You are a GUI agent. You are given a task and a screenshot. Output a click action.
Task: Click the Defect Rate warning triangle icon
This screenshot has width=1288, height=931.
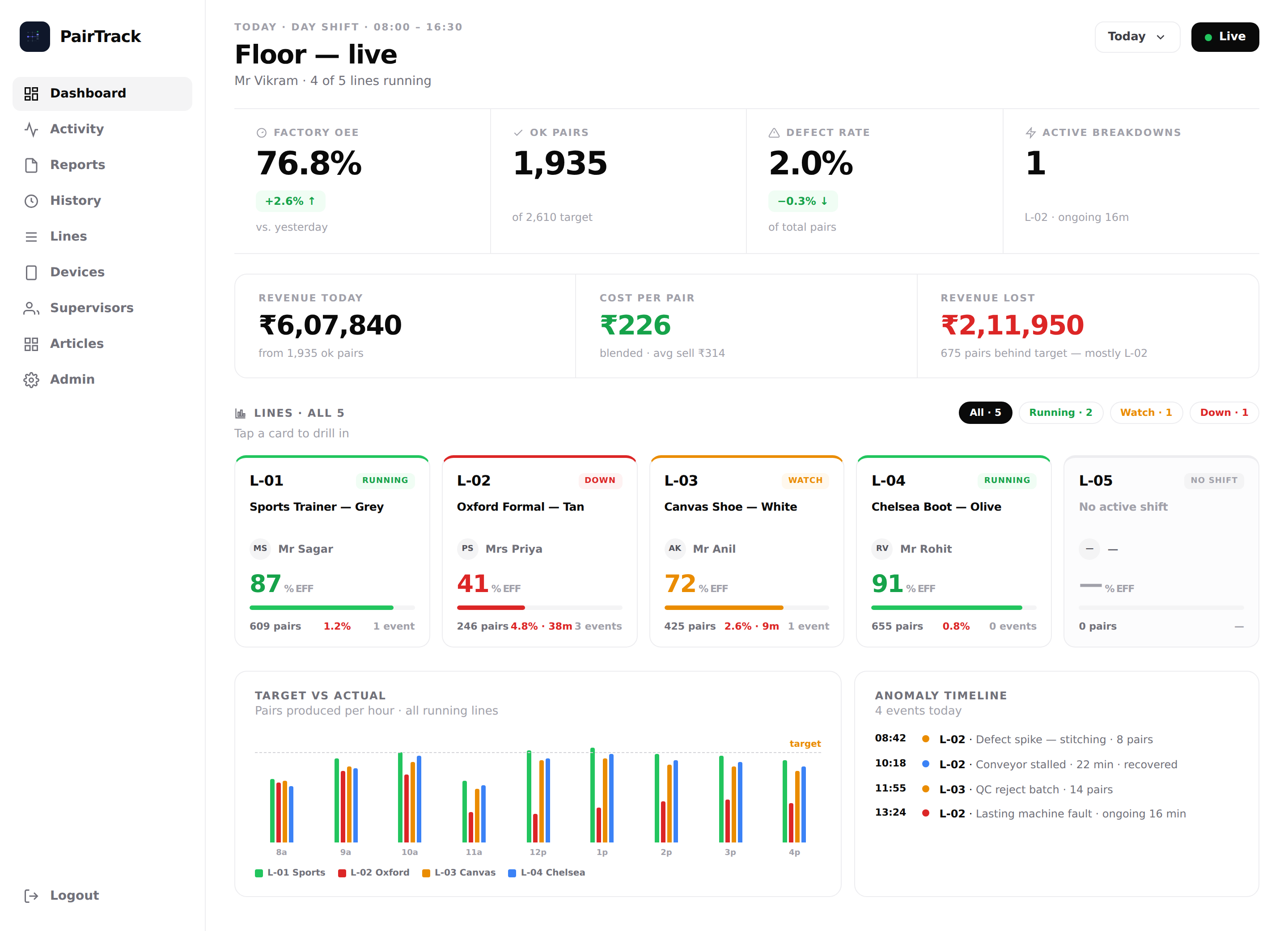[774, 133]
